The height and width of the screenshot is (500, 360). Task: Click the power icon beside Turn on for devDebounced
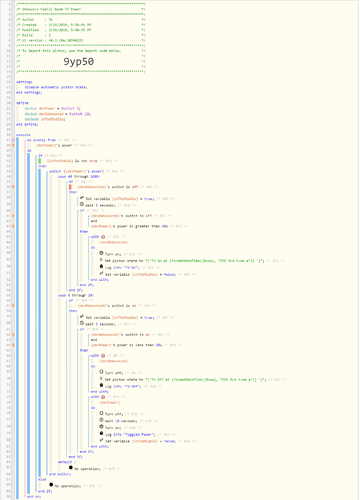tap(101, 253)
